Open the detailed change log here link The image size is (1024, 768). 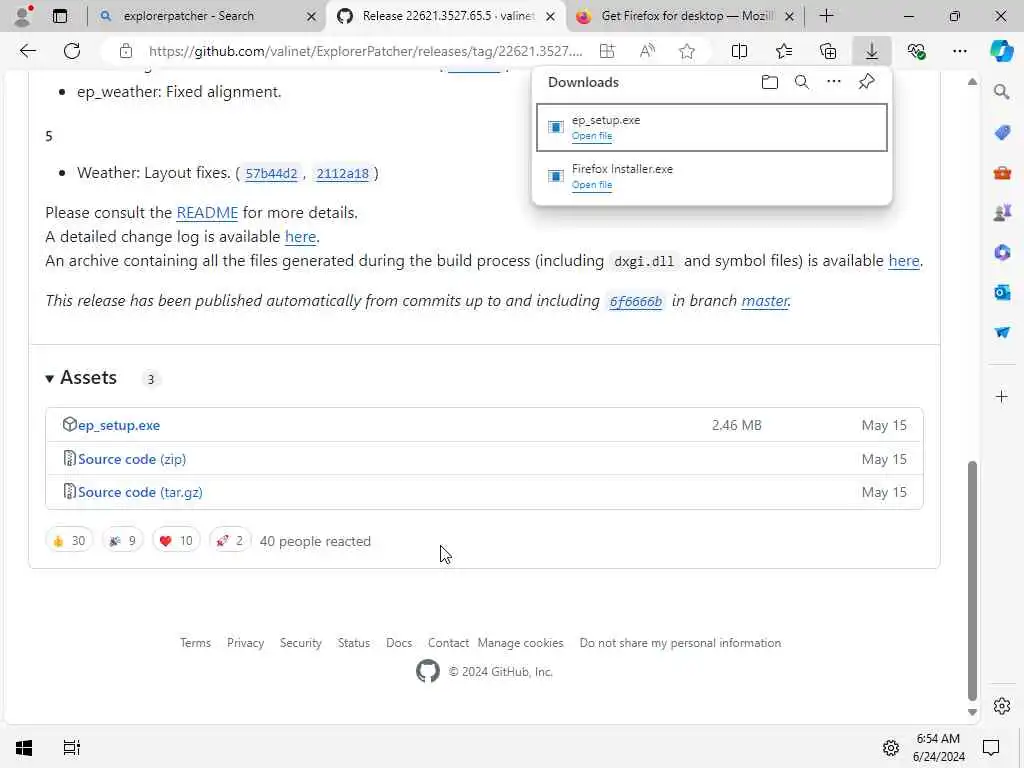coord(300,237)
